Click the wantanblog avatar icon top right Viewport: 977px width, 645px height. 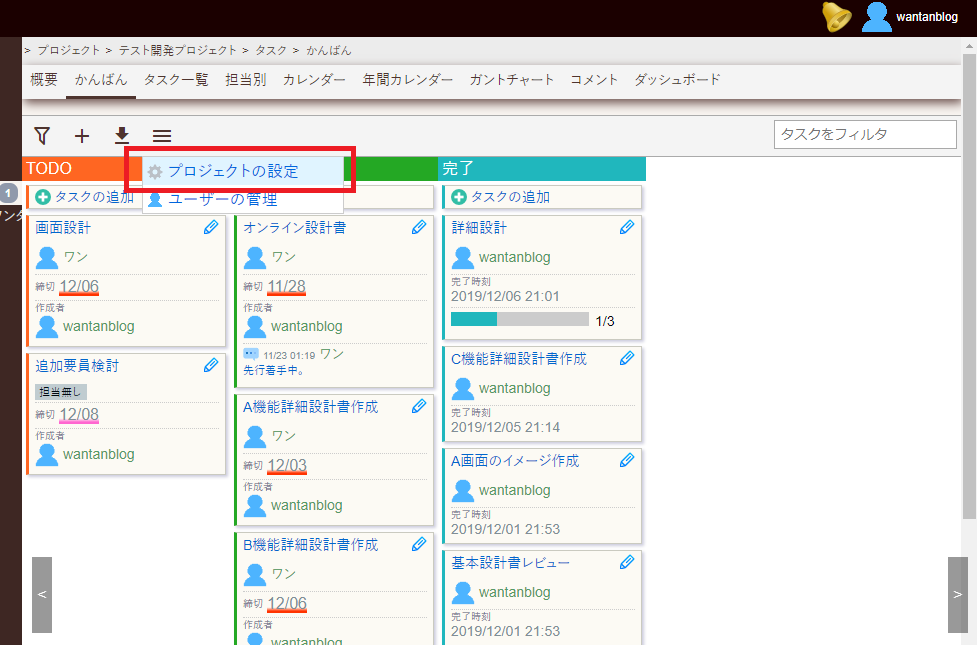[876, 16]
